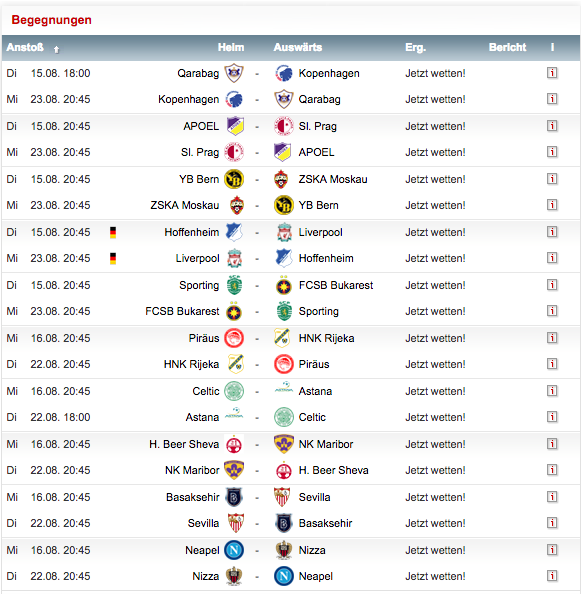The height and width of the screenshot is (594, 581).
Task: Open Hoffenheim team link on 15.08. row
Action: pyautogui.click(x=192, y=232)
